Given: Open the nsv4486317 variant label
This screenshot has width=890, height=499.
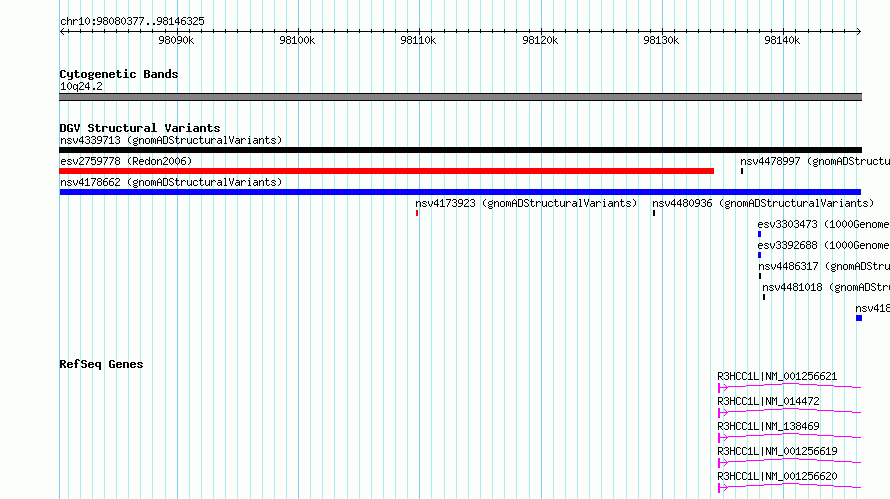Looking at the screenshot, I should 824,266.
